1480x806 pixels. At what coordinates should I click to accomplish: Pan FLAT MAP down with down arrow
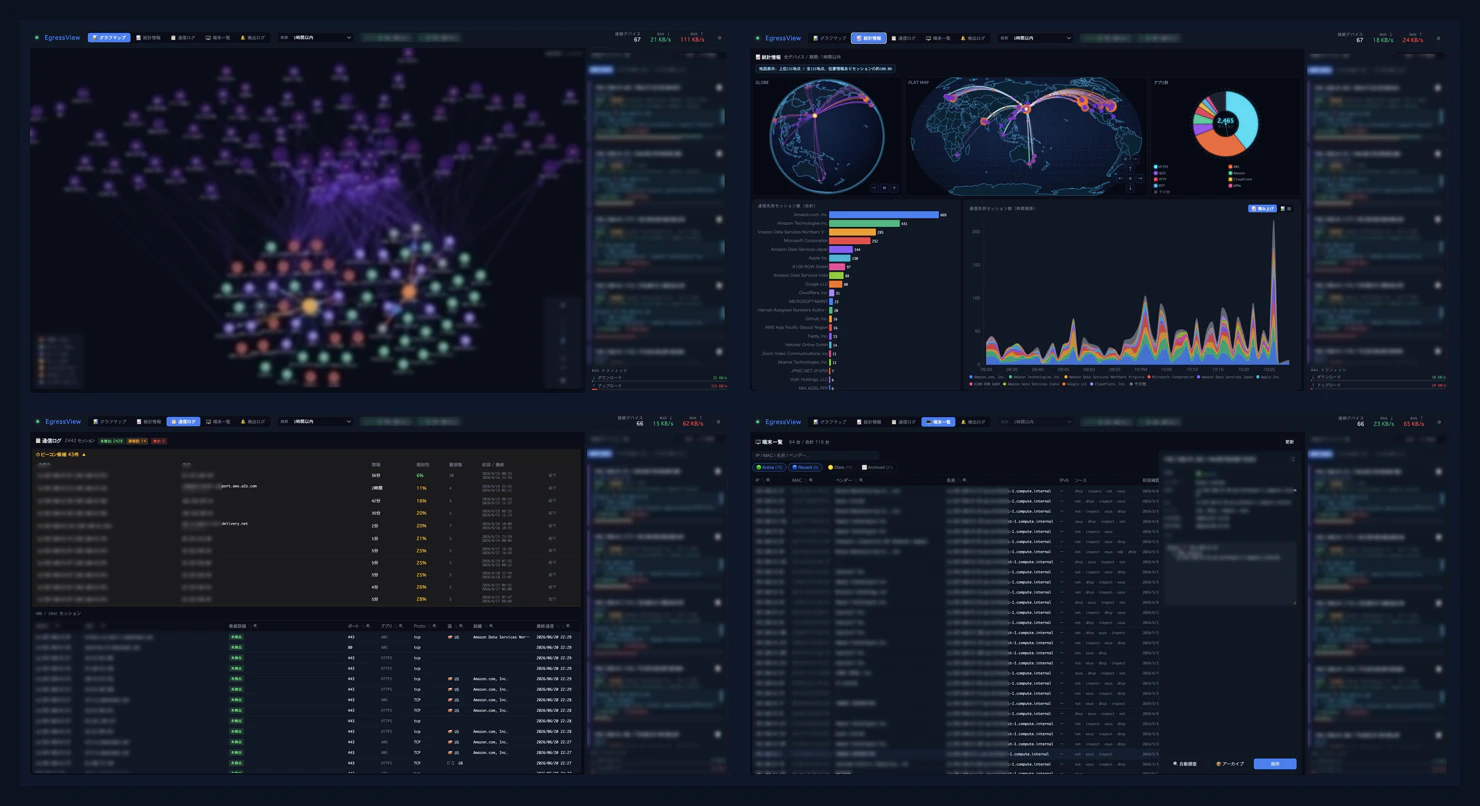pos(1130,187)
